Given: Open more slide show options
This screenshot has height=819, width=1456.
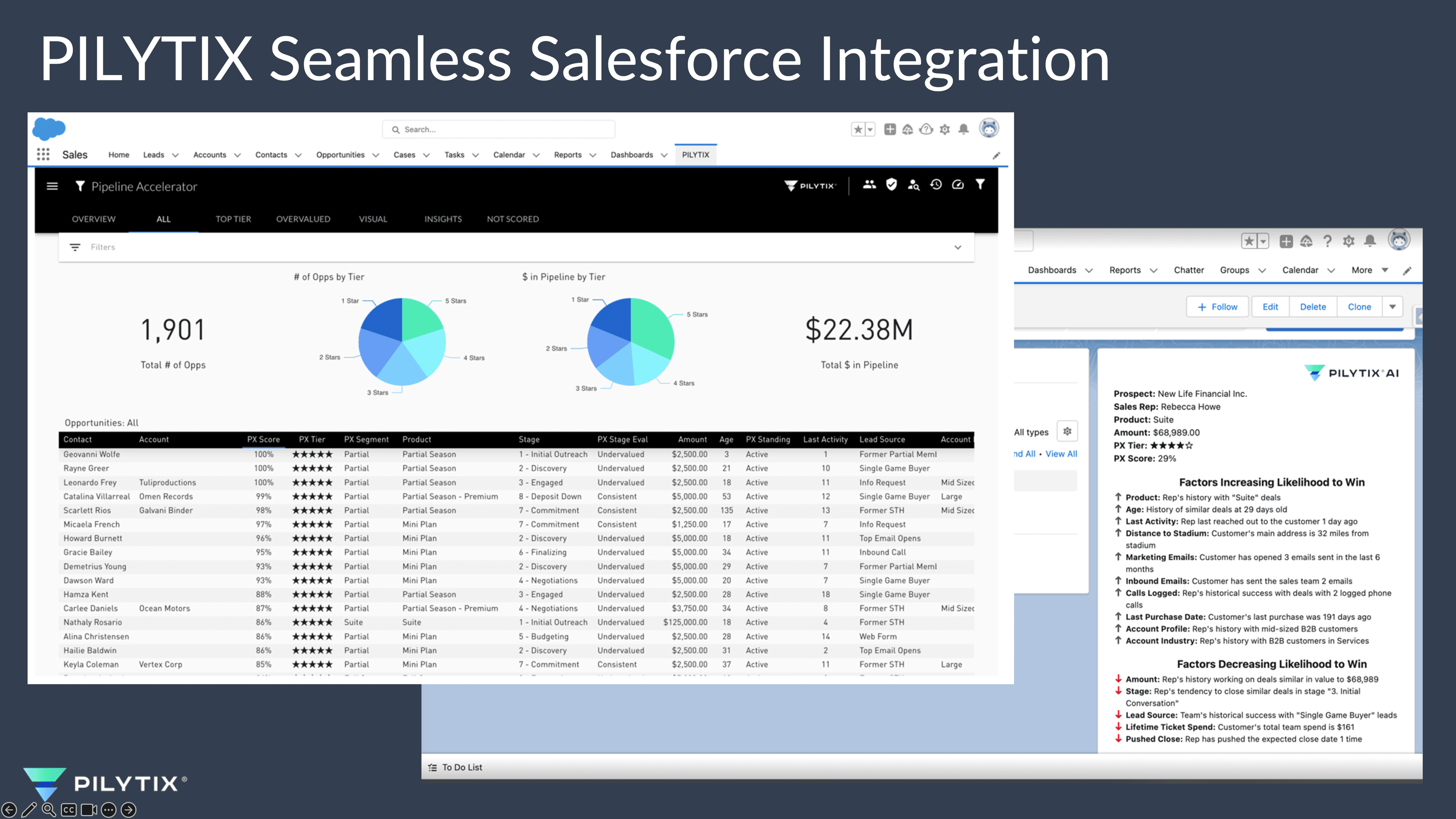Looking at the screenshot, I should point(108,810).
